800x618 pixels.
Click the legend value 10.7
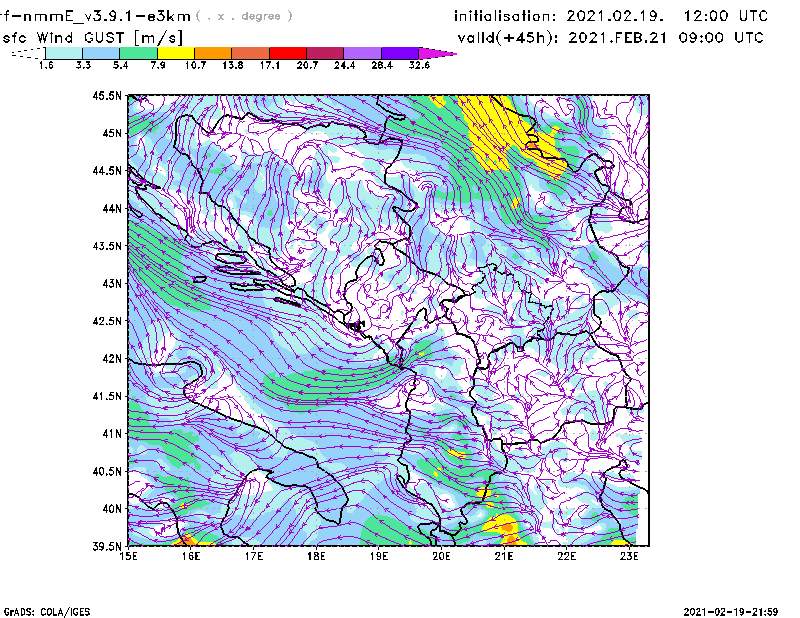195,65
